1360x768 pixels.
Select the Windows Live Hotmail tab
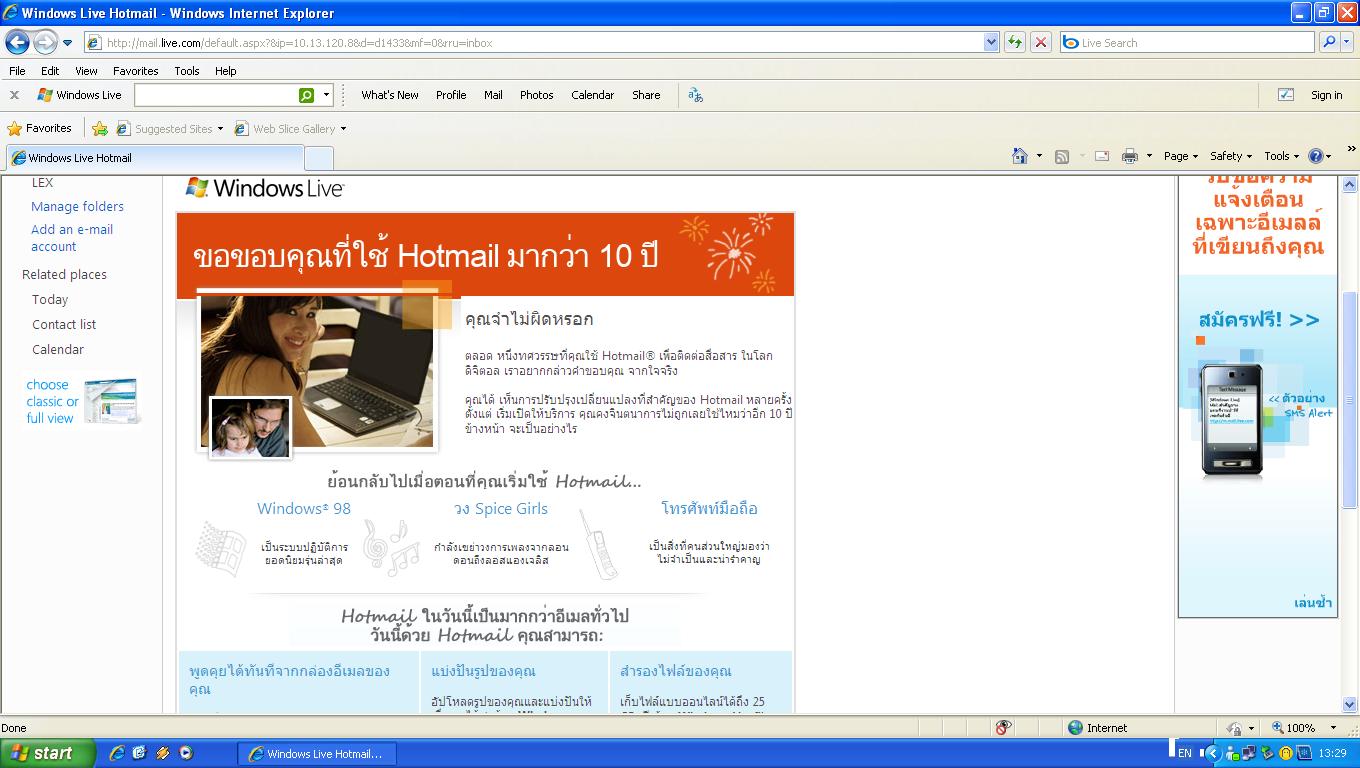(155, 158)
